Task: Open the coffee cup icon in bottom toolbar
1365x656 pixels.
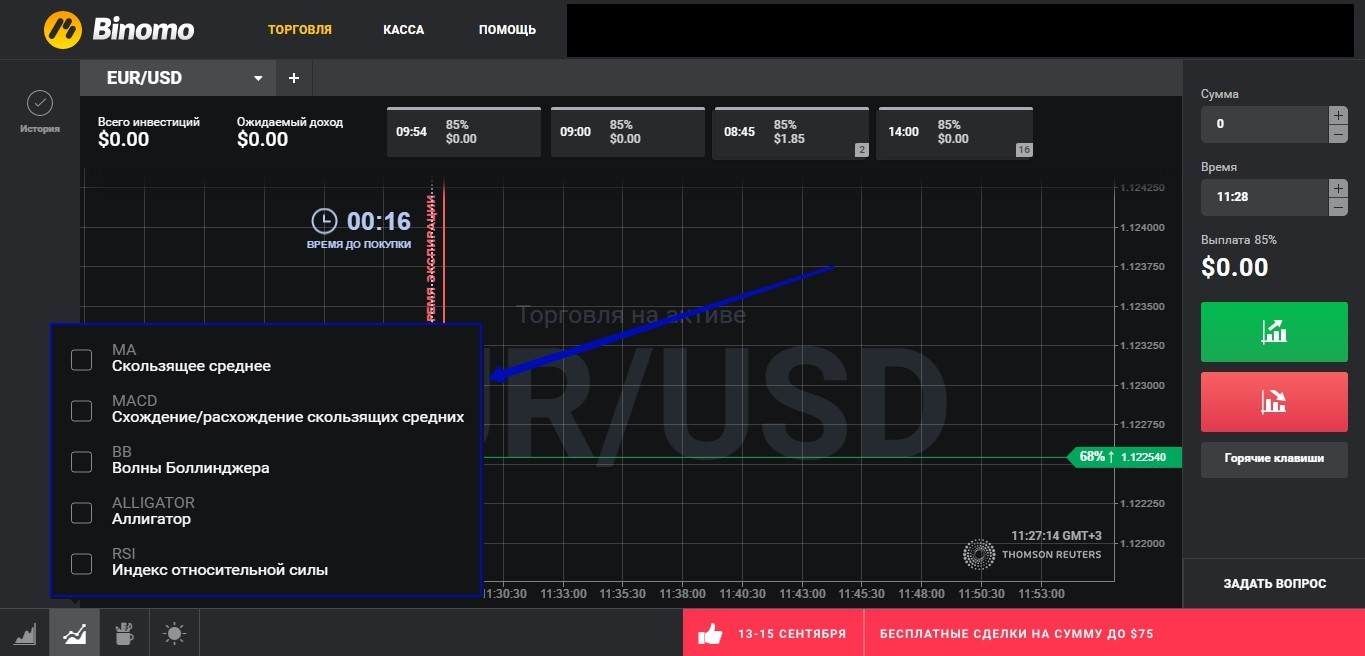Action: click(x=125, y=633)
